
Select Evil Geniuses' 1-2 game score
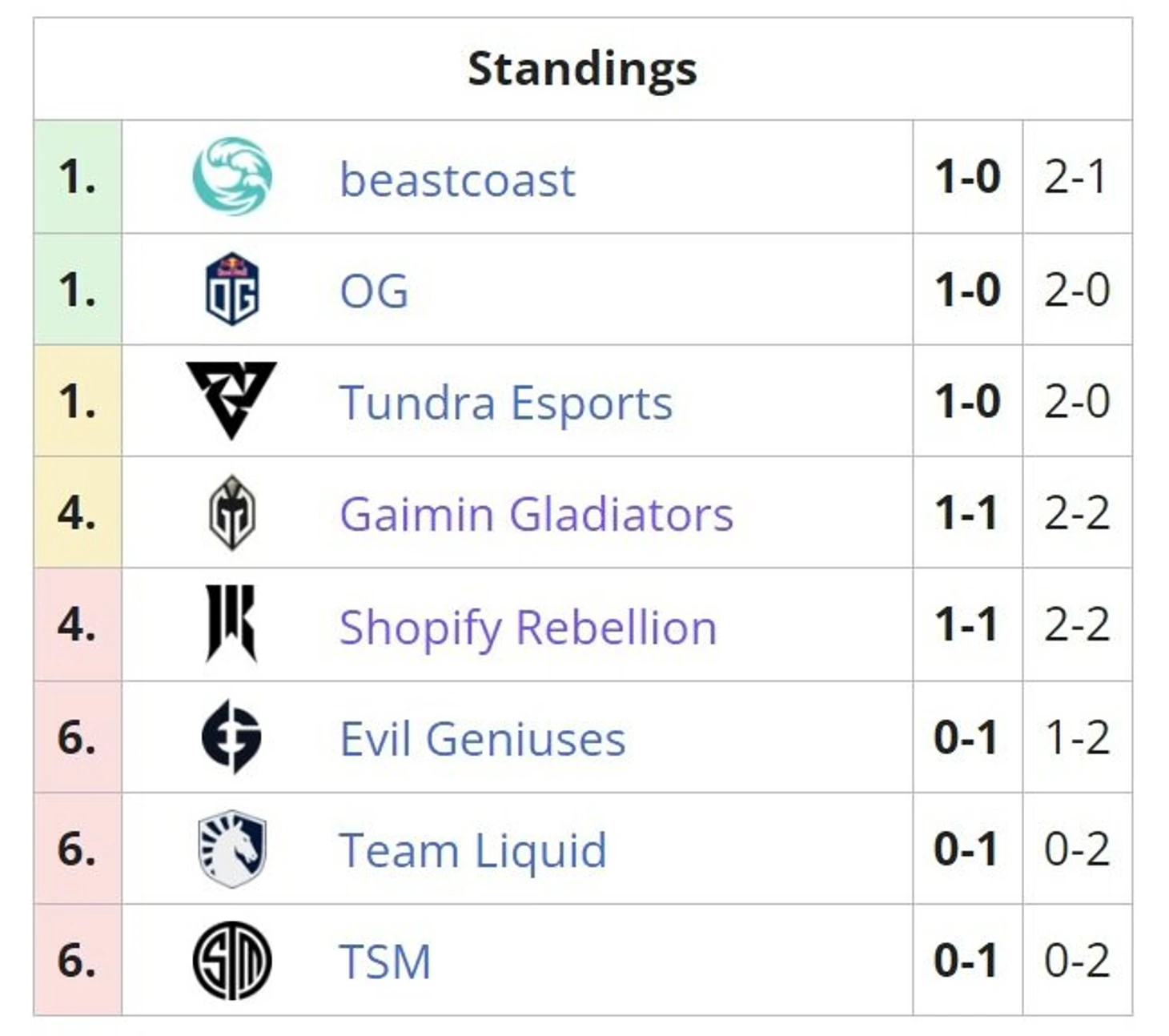(x=1077, y=737)
